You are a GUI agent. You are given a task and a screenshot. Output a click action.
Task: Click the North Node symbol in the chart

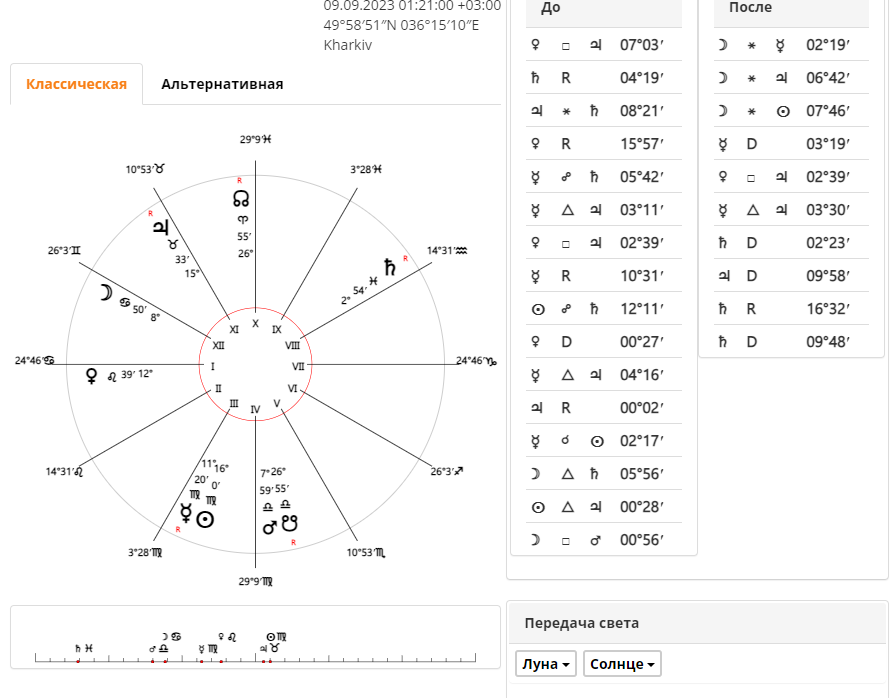click(241, 199)
